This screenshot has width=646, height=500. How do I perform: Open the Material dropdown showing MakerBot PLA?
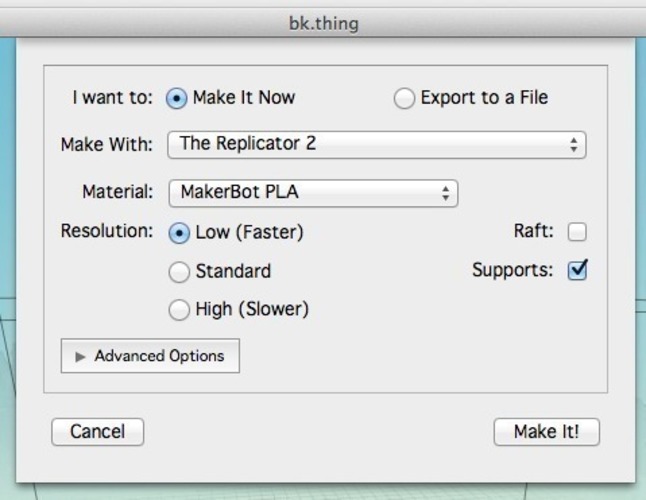pos(313,193)
